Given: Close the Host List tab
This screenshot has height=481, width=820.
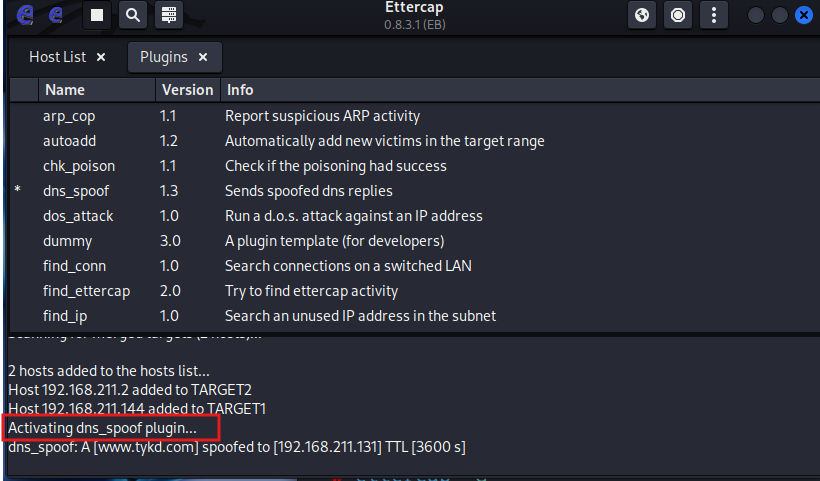Looking at the screenshot, I should (101, 57).
